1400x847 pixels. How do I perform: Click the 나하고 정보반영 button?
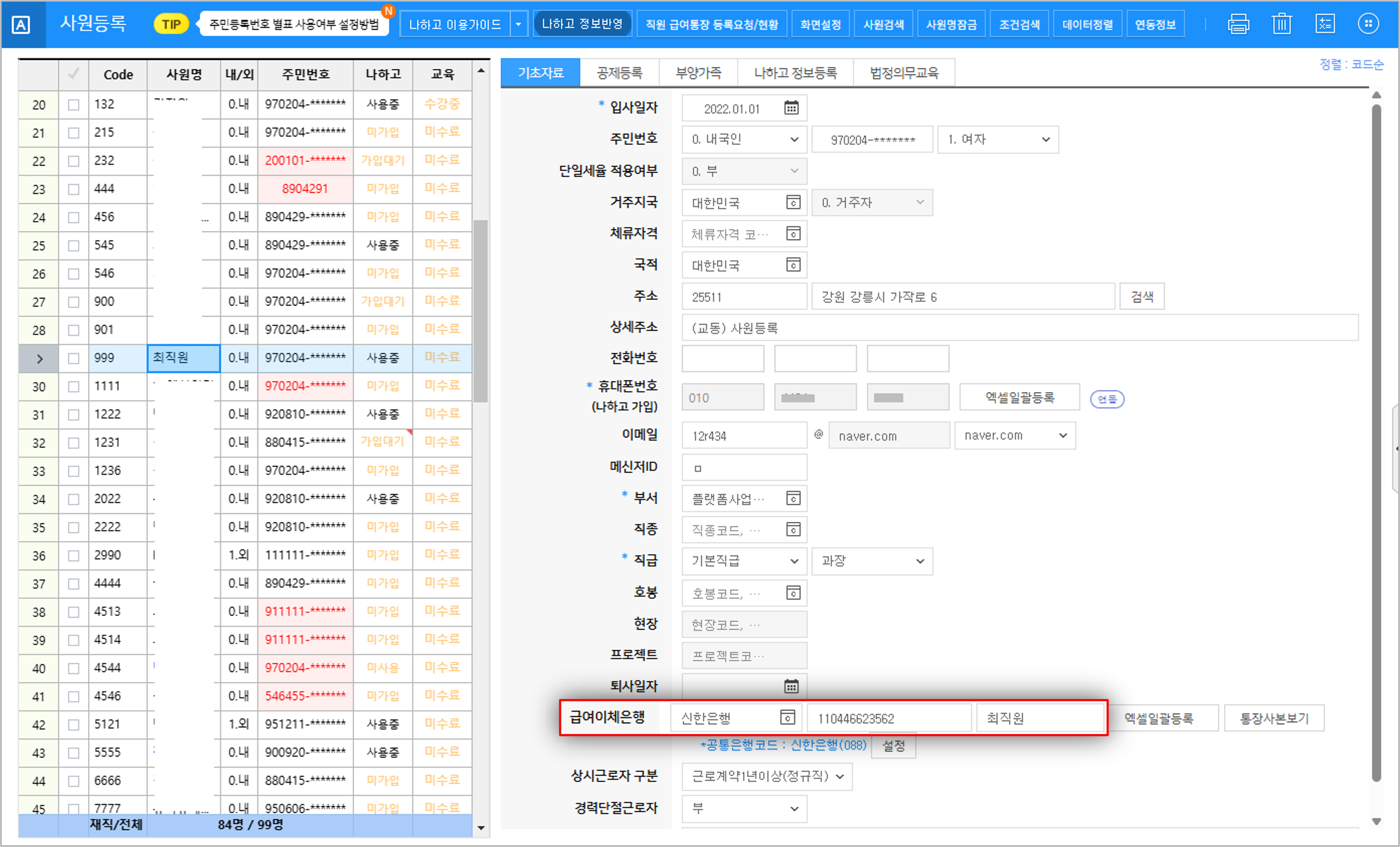pyautogui.click(x=582, y=24)
